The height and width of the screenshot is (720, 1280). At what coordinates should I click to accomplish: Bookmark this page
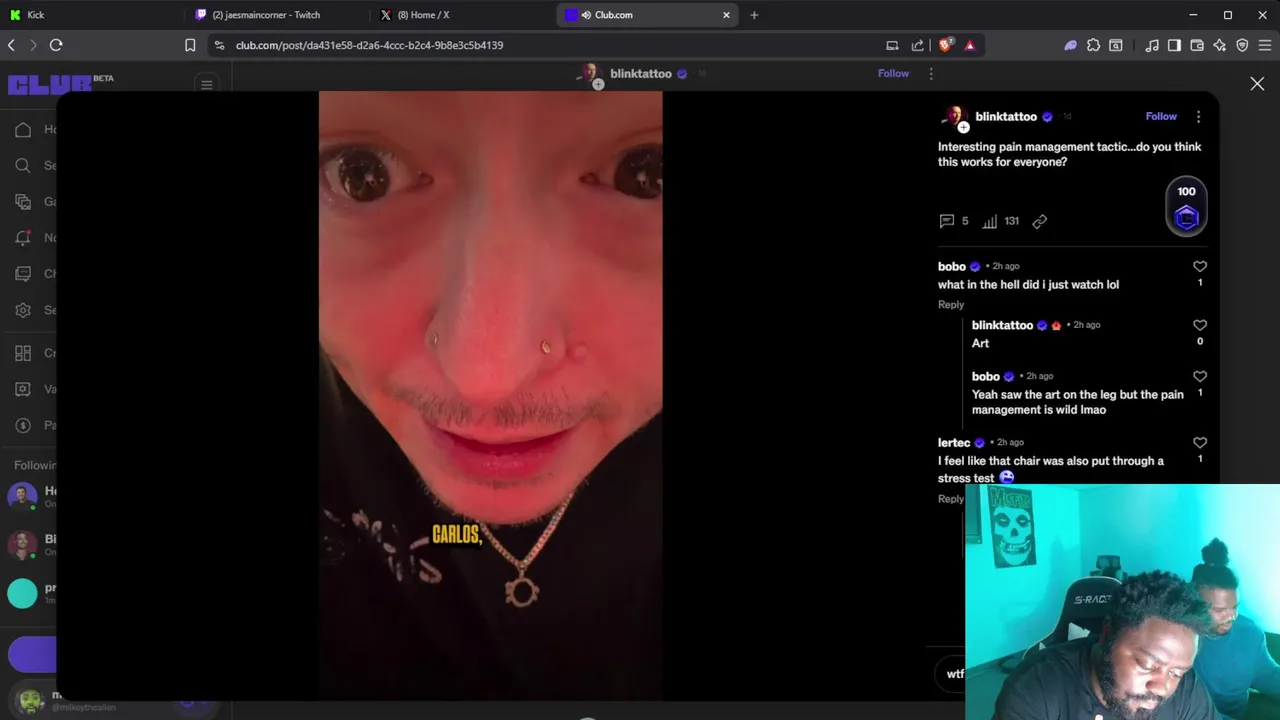tap(190, 45)
